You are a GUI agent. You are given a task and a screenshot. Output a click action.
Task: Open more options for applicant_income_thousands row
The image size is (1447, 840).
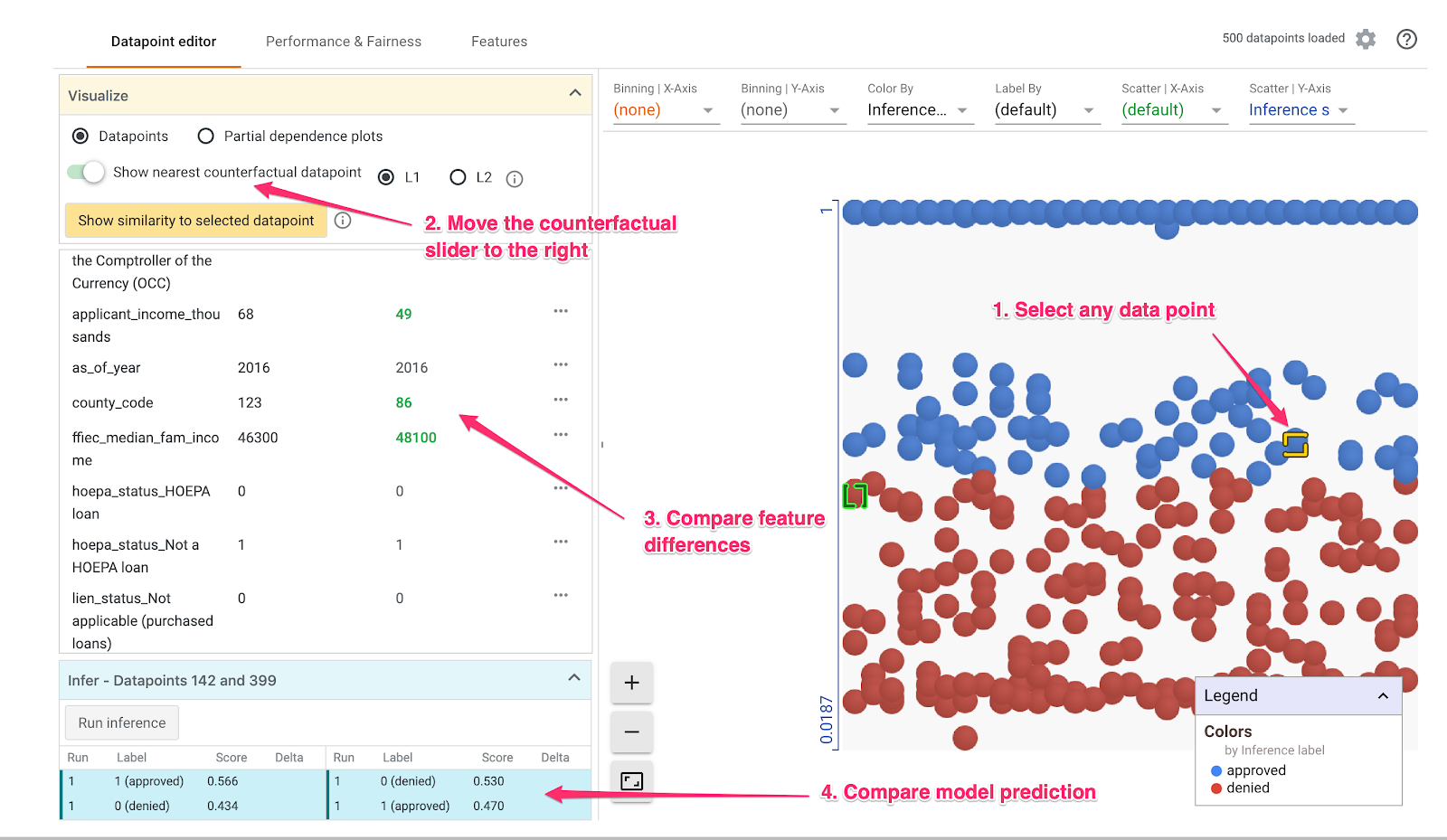pos(561,311)
